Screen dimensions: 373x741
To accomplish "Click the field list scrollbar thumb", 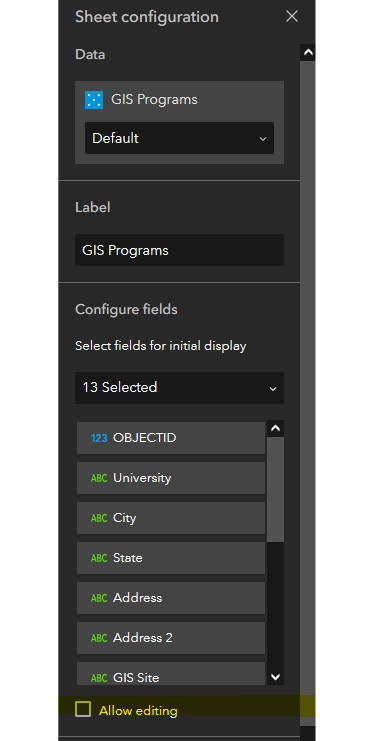I will (x=276, y=490).
